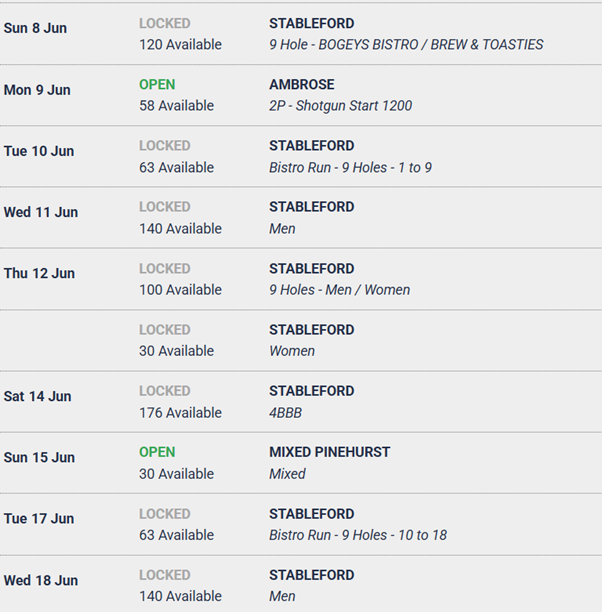The image size is (602, 612).
Task: Open the Women STABLEFORD event
Action: tap(311, 330)
